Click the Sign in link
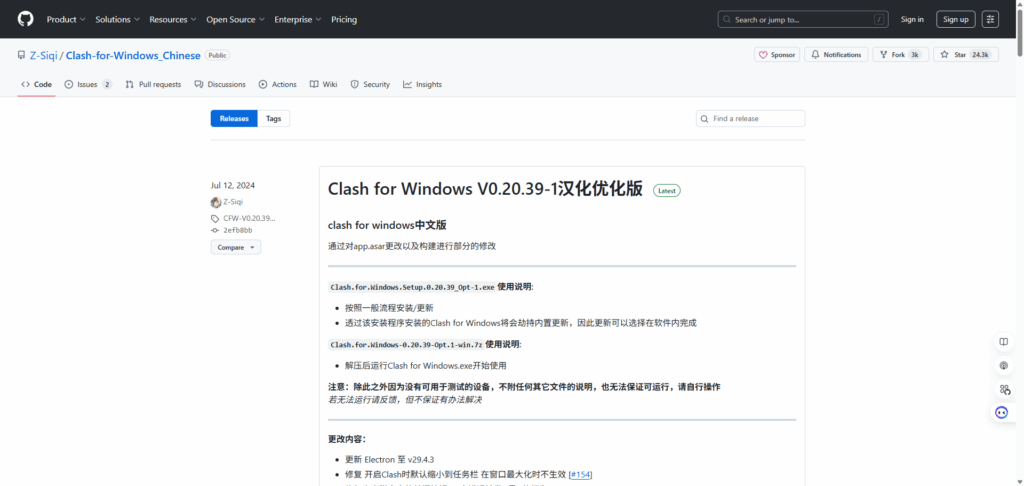This screenshot has height=486, width=1024. click(912, 20)
